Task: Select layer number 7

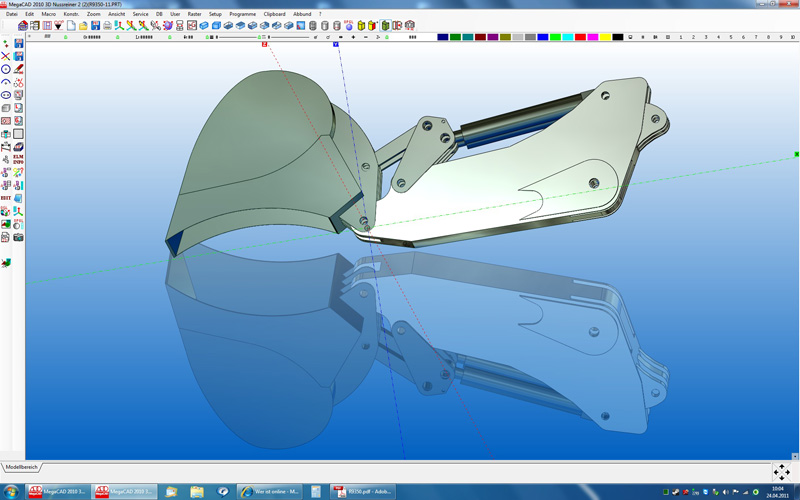Action: pos(756,37)
